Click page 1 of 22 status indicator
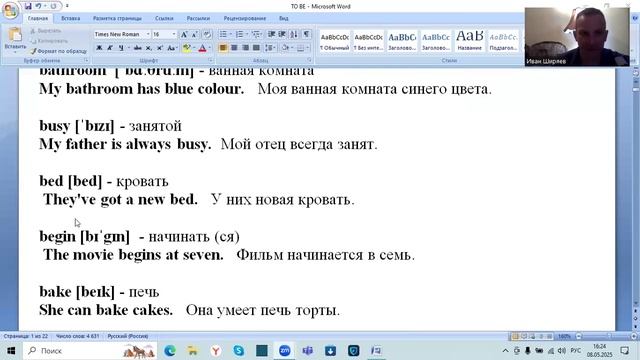Screen dimensions: 640x360 pos(26,336)
